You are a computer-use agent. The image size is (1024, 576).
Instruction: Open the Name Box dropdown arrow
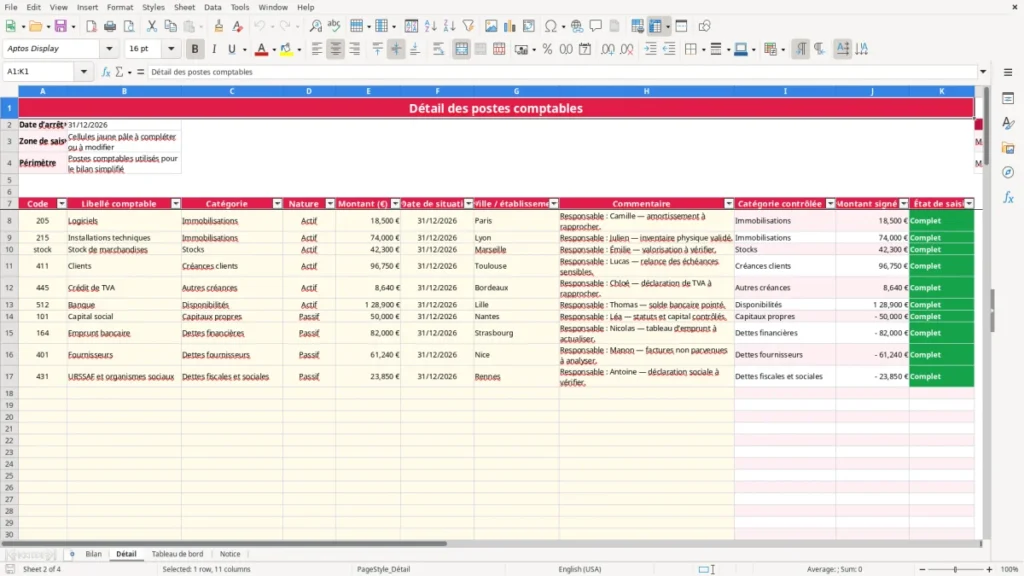pyautogui.click(x=84, y=72)
